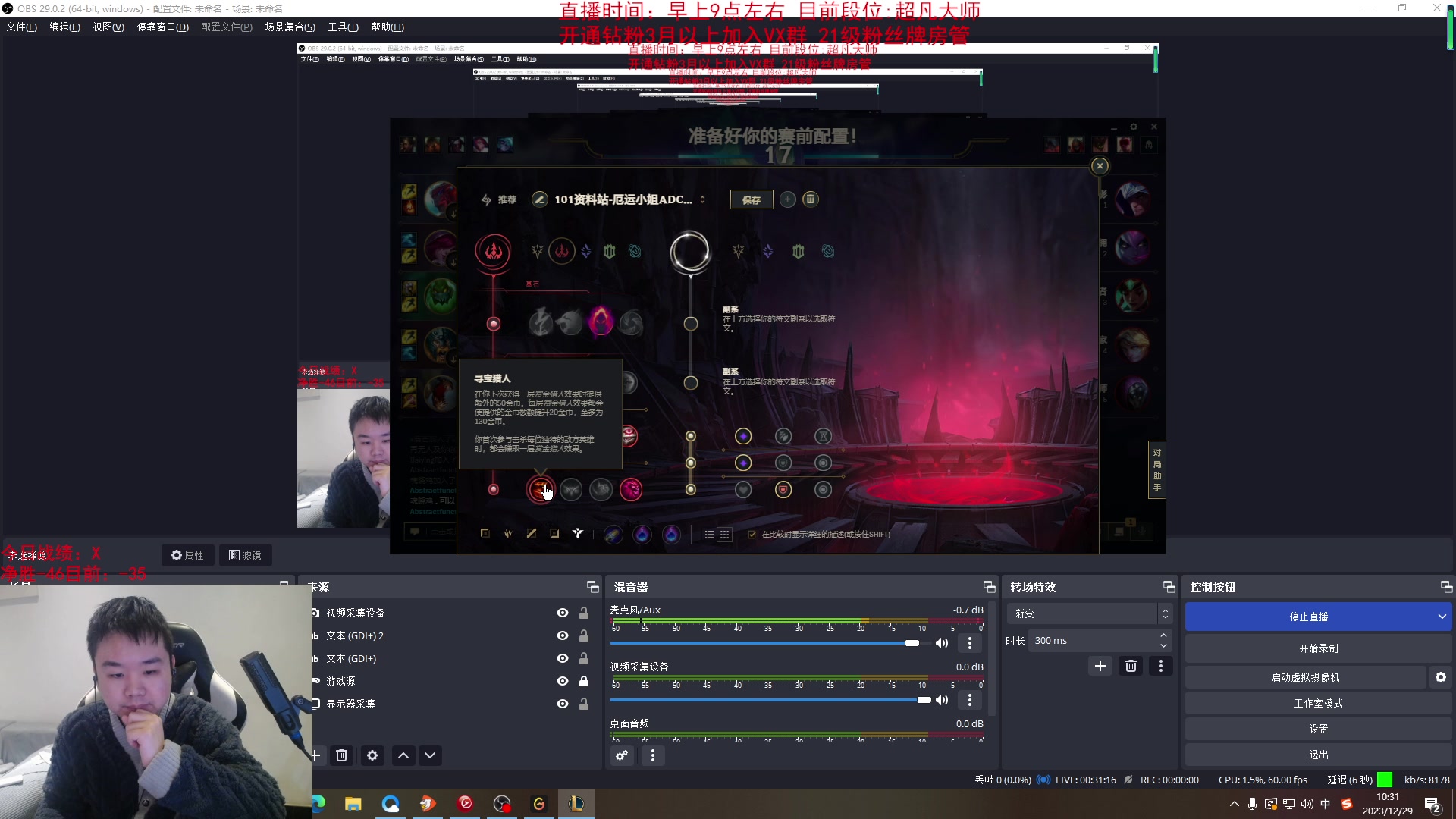Open the 视图(V) menu
The width and height of the screenshot is (1456, 819).
click(x=108, y=27)
